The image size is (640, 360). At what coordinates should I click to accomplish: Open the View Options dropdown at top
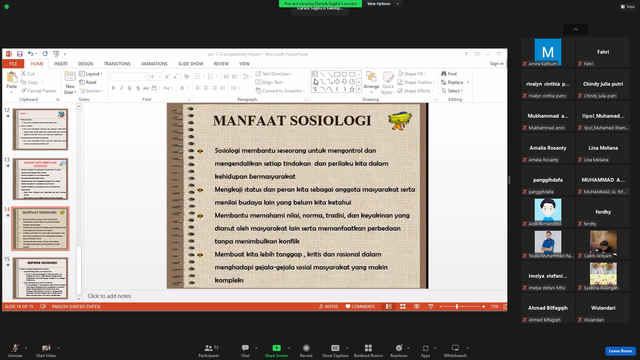[x=382, y=4]
